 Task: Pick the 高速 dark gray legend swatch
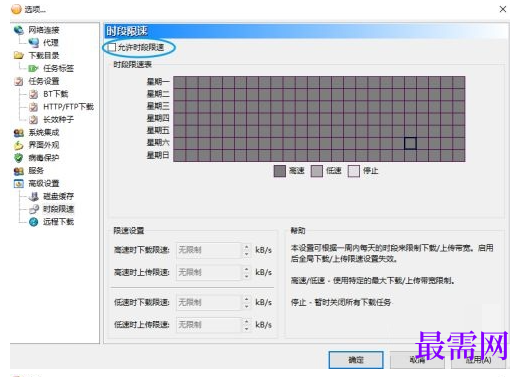tap(280, 171)
